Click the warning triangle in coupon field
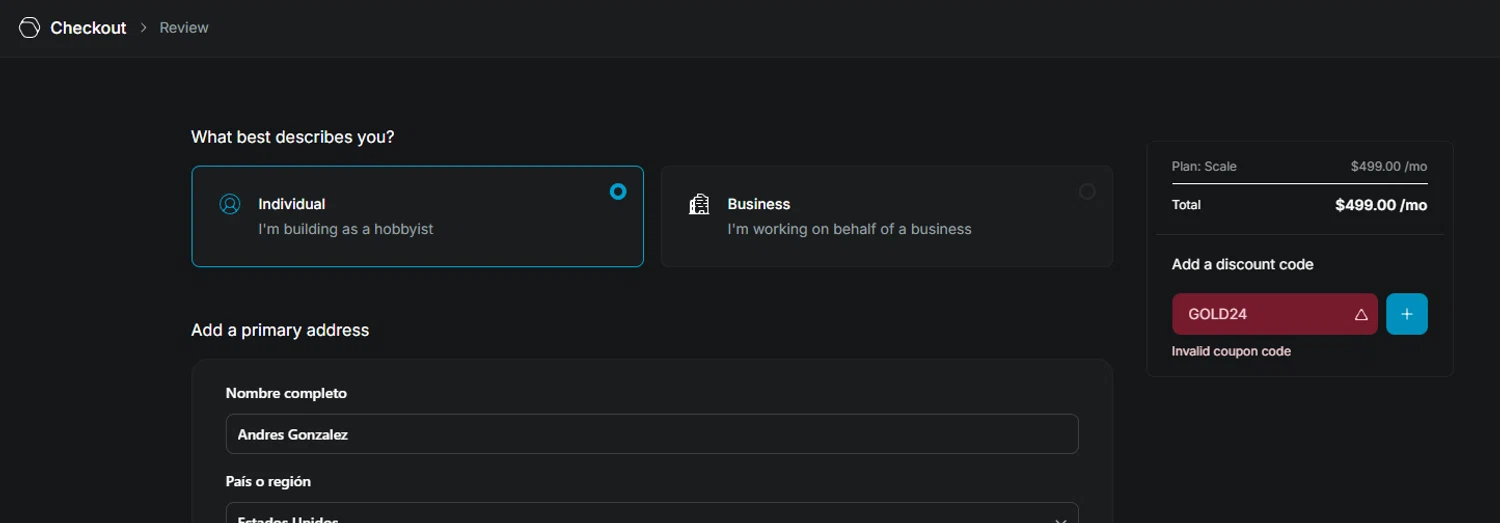 click(1361, 314)
